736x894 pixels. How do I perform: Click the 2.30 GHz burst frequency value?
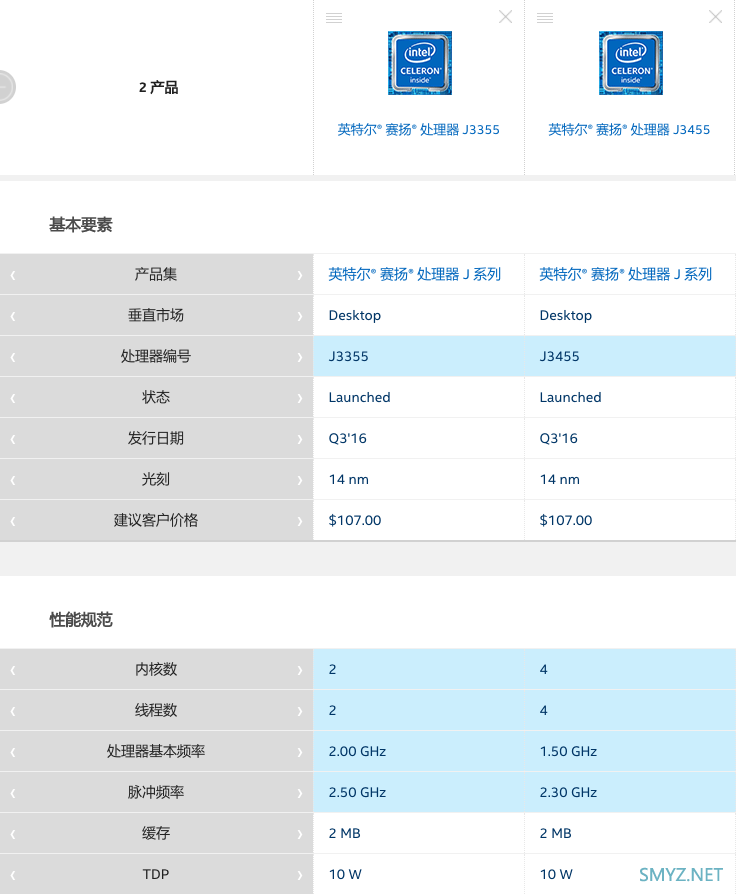click(x=568, y=793)
